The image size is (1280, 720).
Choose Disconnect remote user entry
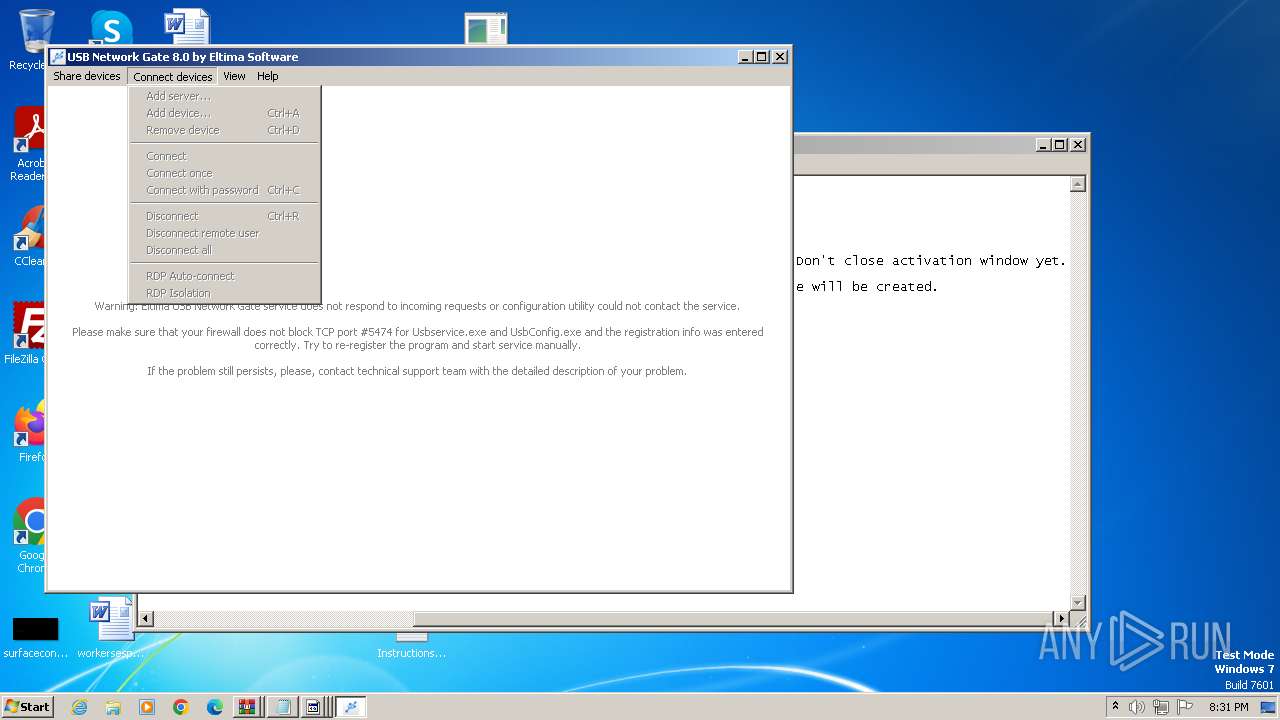click(224, 233)
